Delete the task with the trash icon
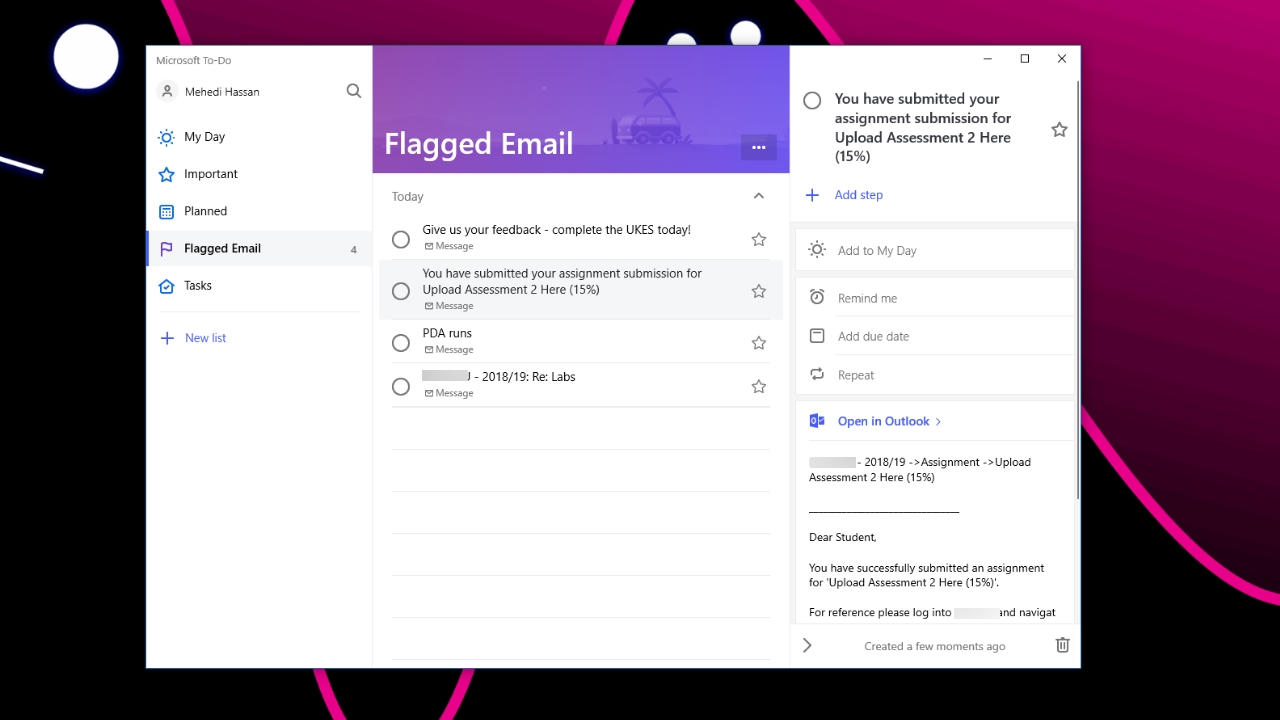 pos(1062,645)
